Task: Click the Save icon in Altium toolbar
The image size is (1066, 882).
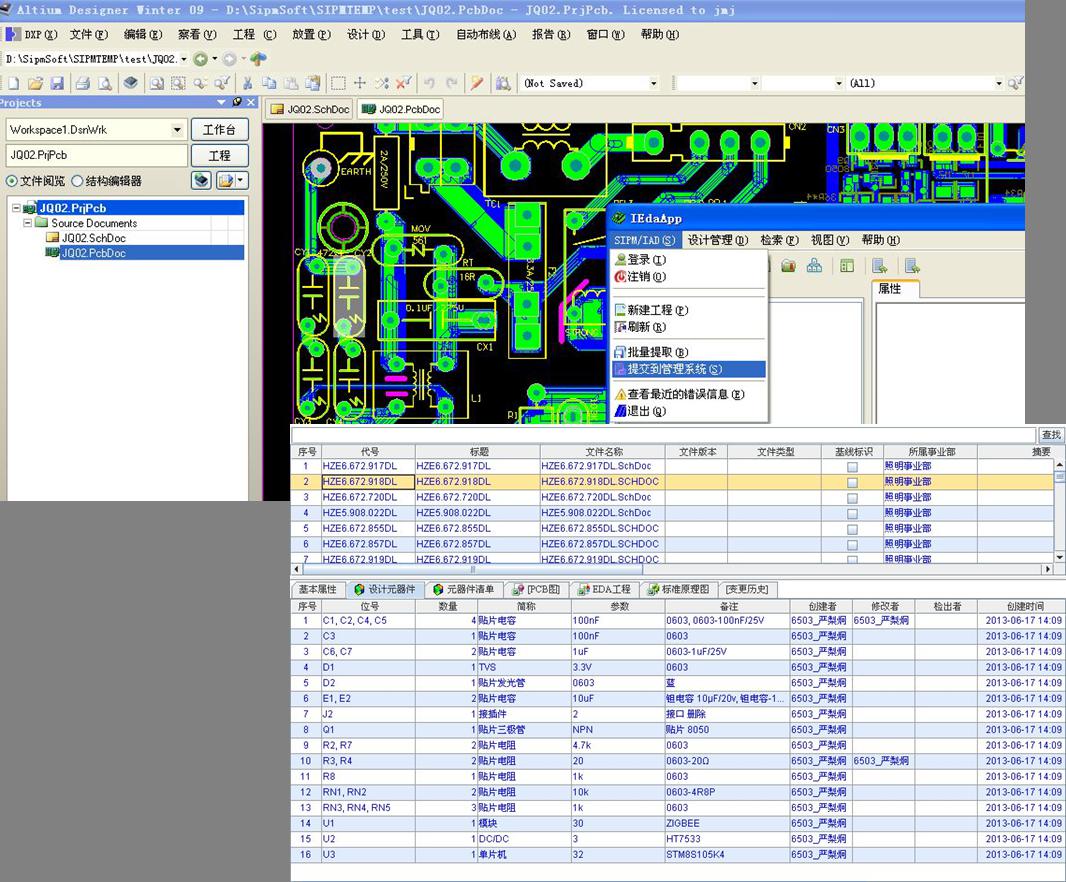Action: (x=57, y=84)
